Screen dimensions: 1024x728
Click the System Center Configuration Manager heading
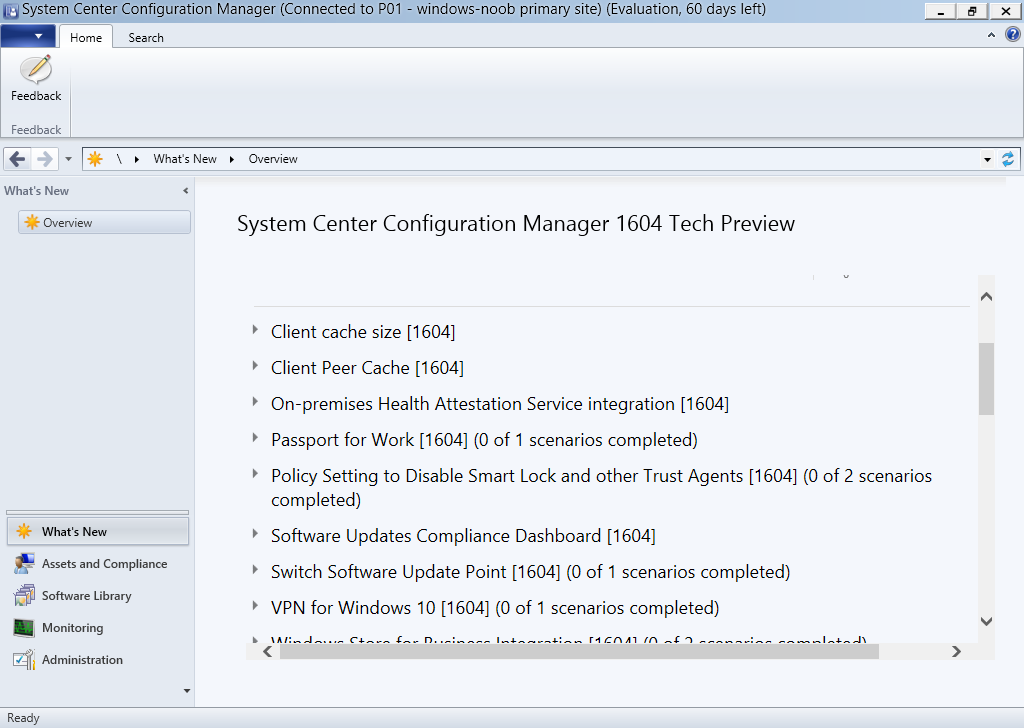click(516, 223)
